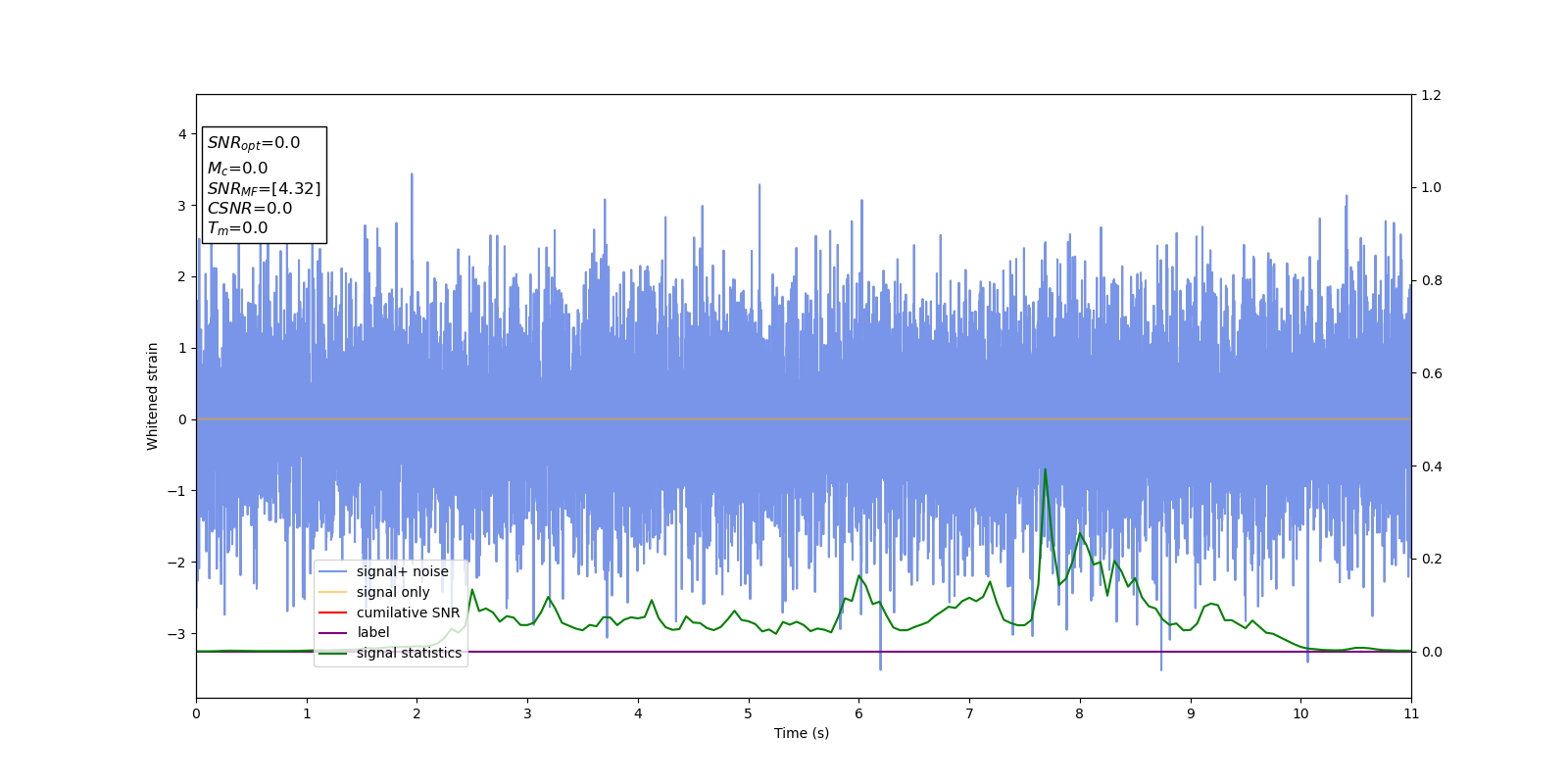Screen dimensions: 1568x784
Task: Click the right axis tick label 0.4
Action: pos(1431,466)
